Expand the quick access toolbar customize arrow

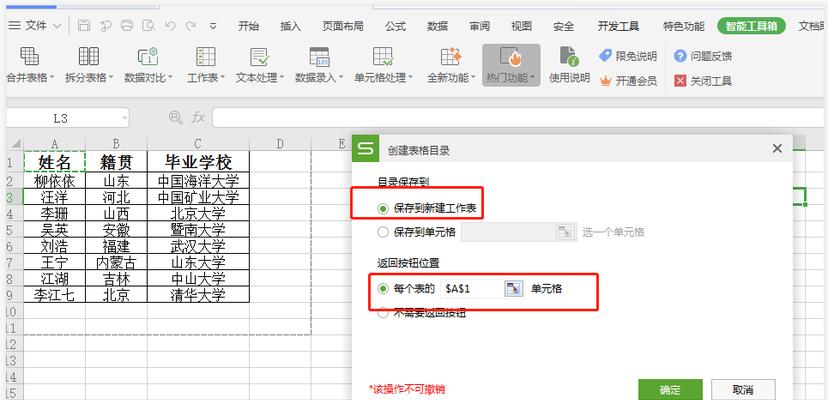[x=213, y=26]
